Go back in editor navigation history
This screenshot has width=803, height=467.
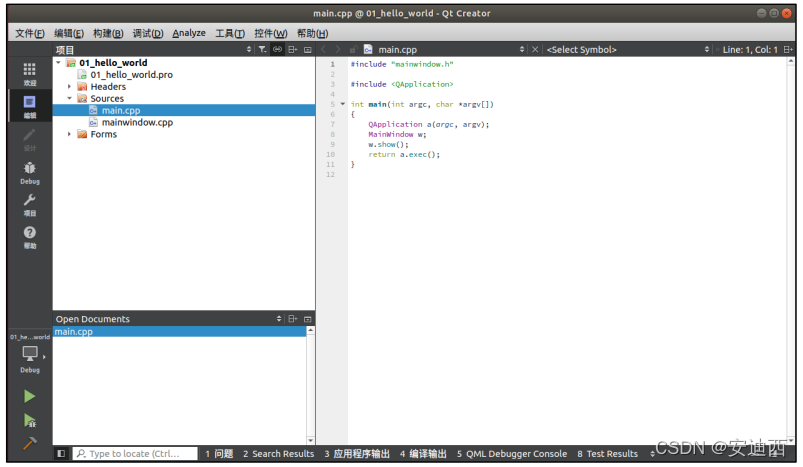323,49
